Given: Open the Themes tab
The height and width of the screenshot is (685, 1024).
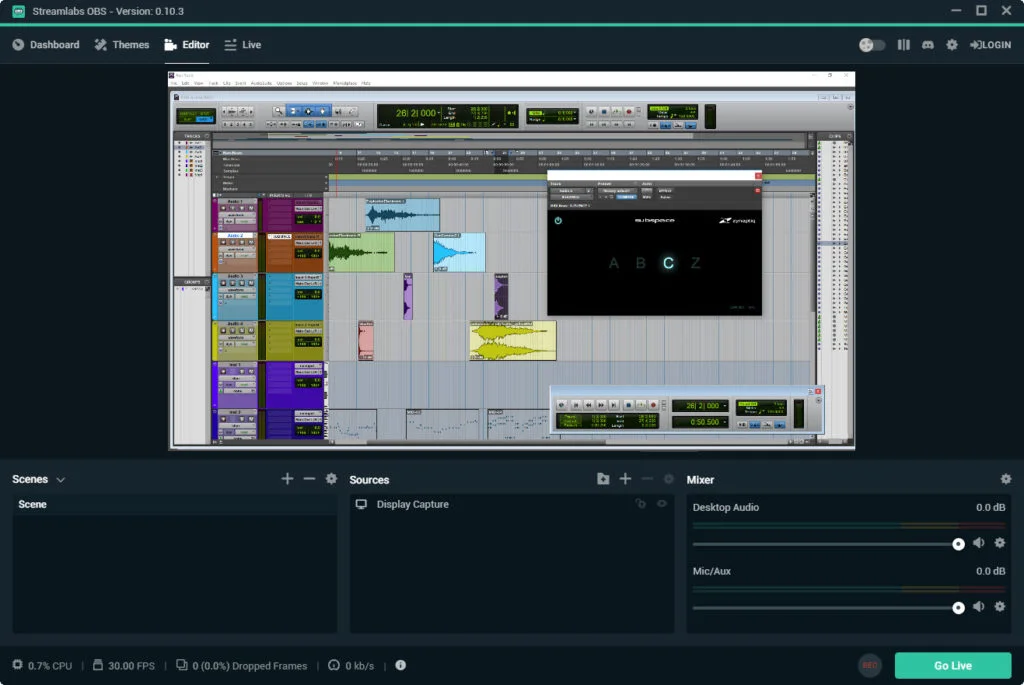Looking at the screenshot, I should click(x=121, y=44).
